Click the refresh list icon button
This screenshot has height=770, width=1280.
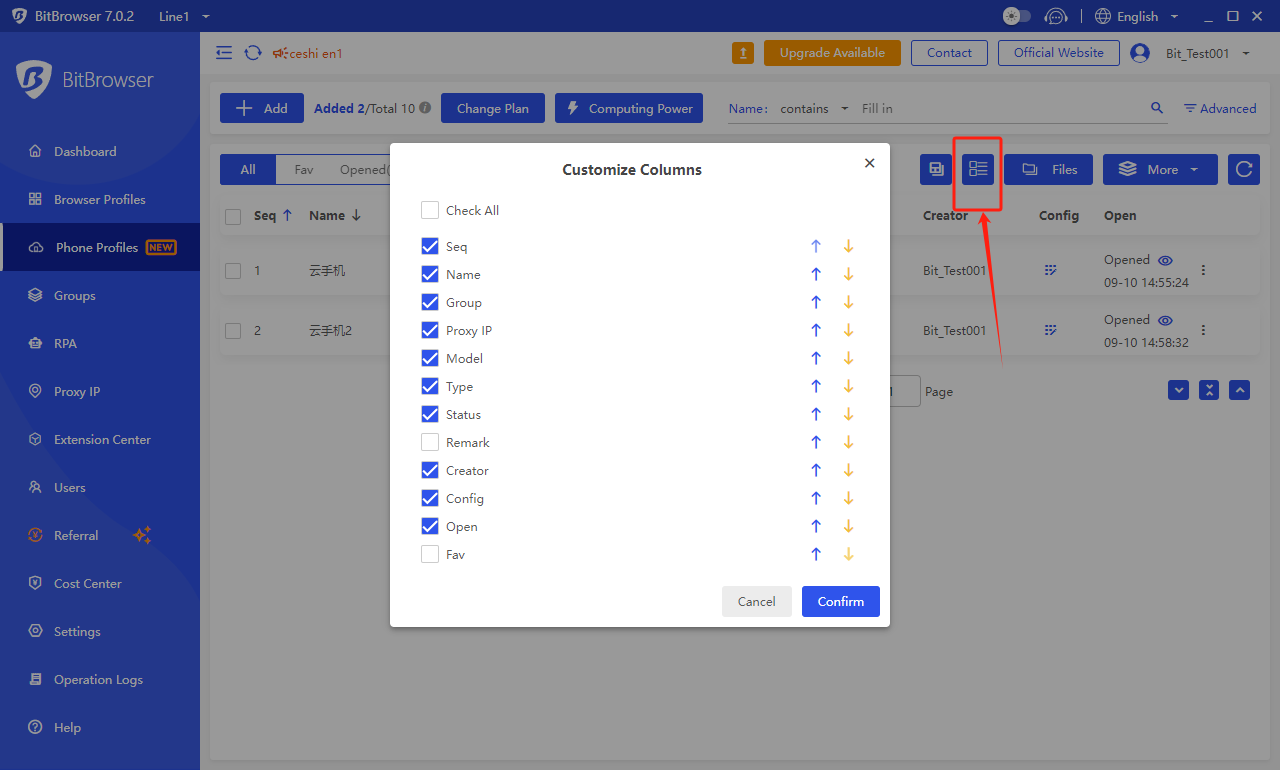click(1243, 170)
